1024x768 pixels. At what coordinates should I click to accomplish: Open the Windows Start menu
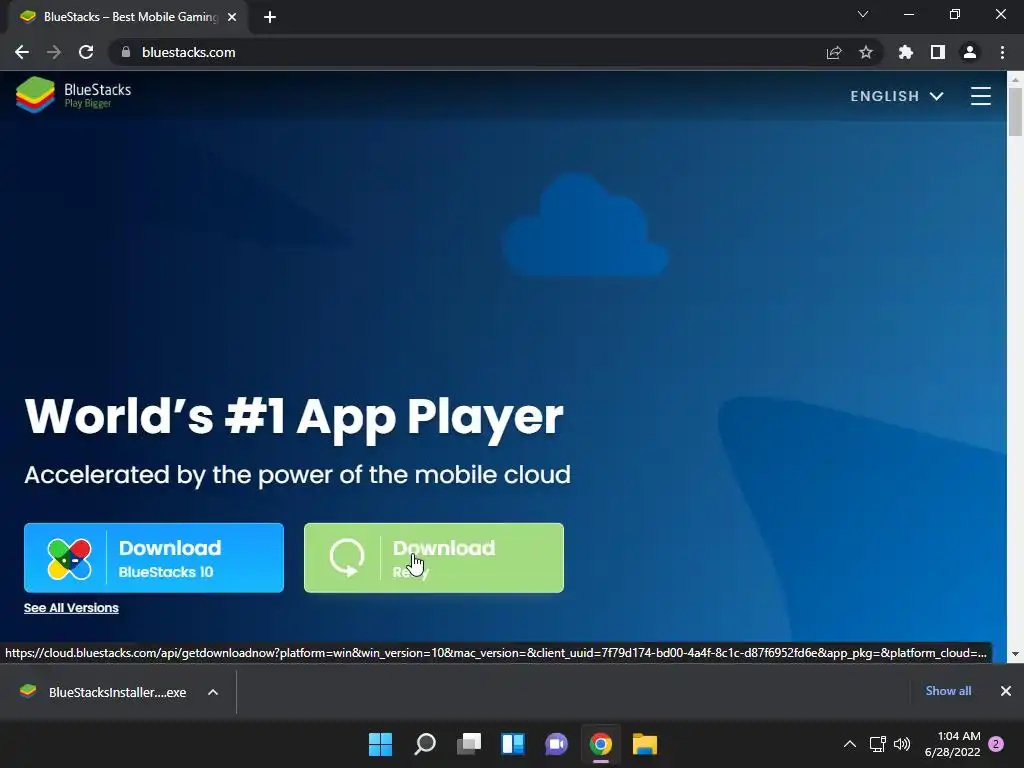pos(381,744)
